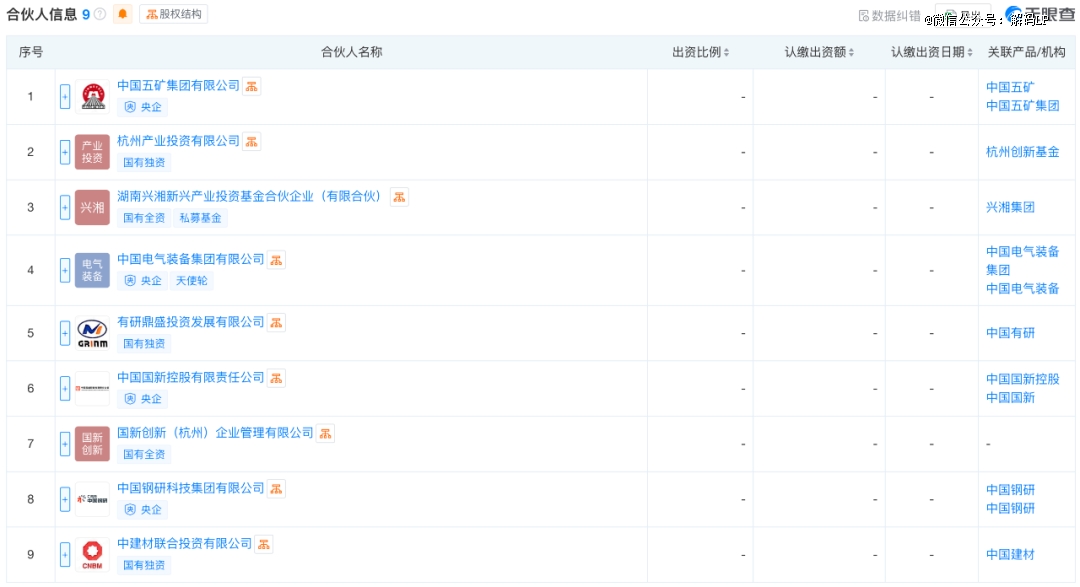View equity structure icon for 中国五矿集团有限公司

pyautogui.click(x=252, y=87)
